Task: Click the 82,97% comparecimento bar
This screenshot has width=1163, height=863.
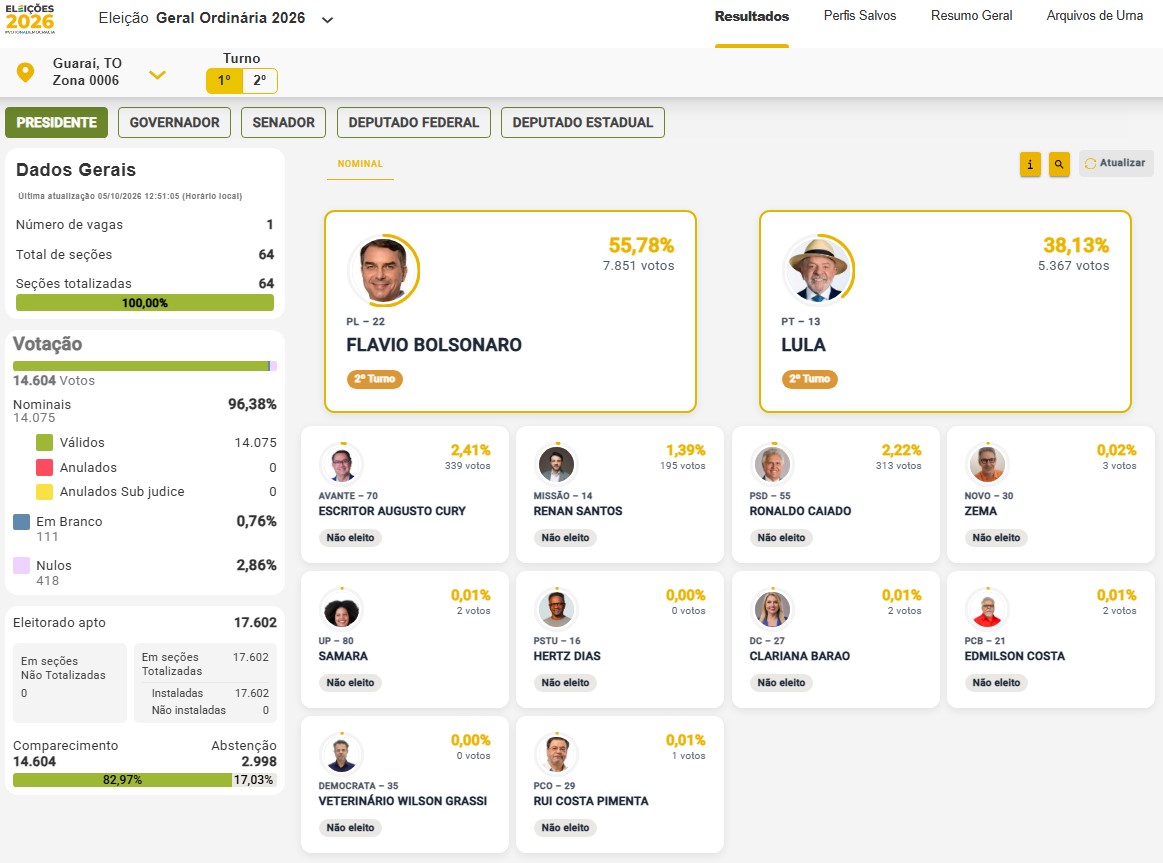Action: click(122, 780)
